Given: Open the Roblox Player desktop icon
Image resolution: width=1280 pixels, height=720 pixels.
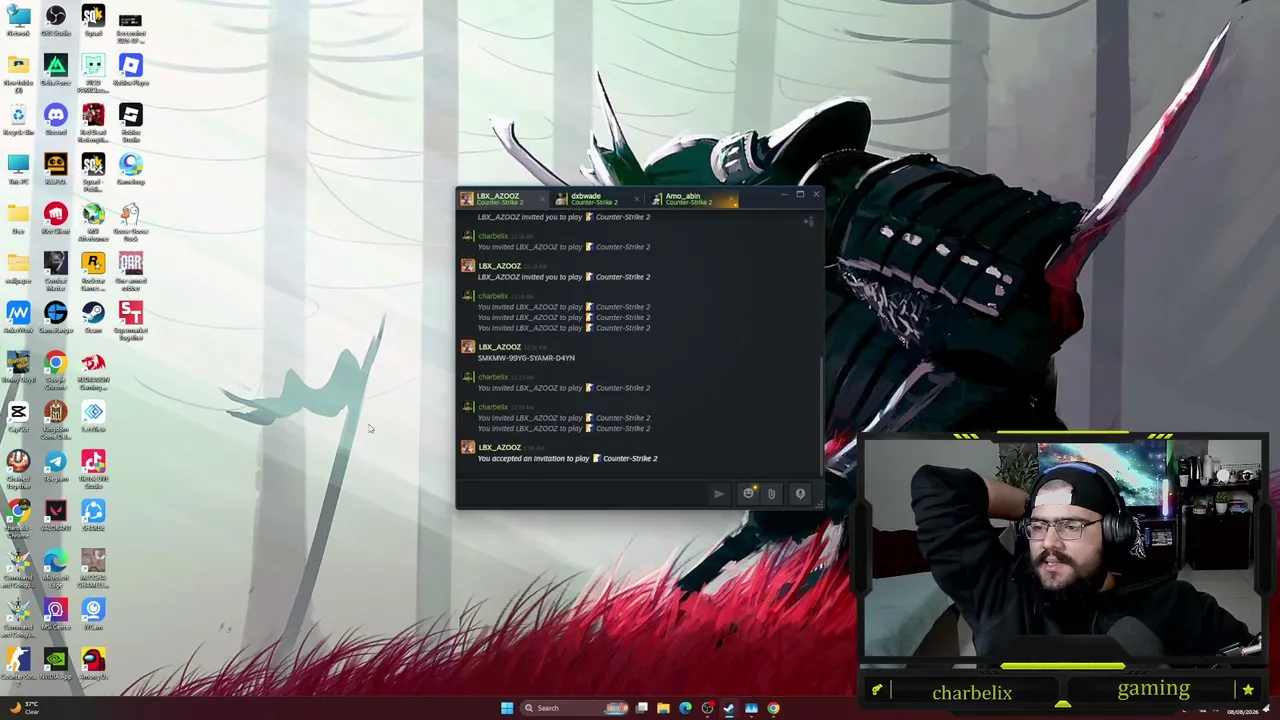Looking at the screenshot, I should tap(130, 71).
